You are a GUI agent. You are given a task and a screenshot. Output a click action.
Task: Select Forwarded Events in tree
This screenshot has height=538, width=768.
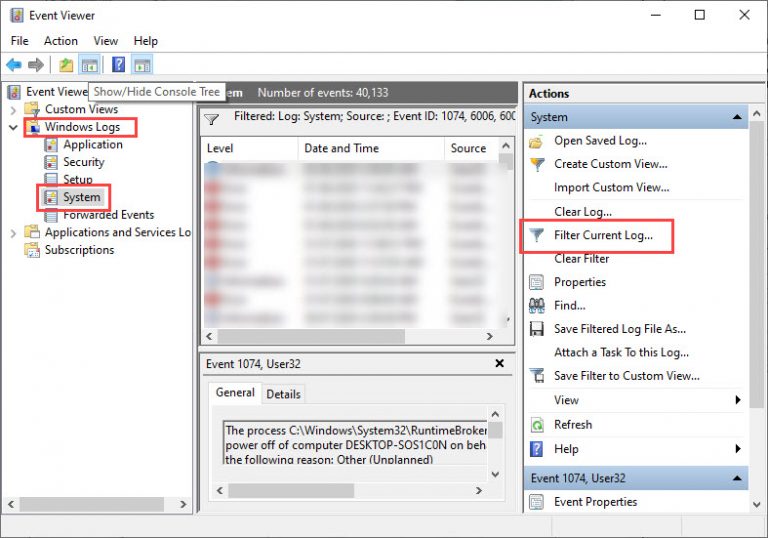pyautogui.click(x=108, y=215)
